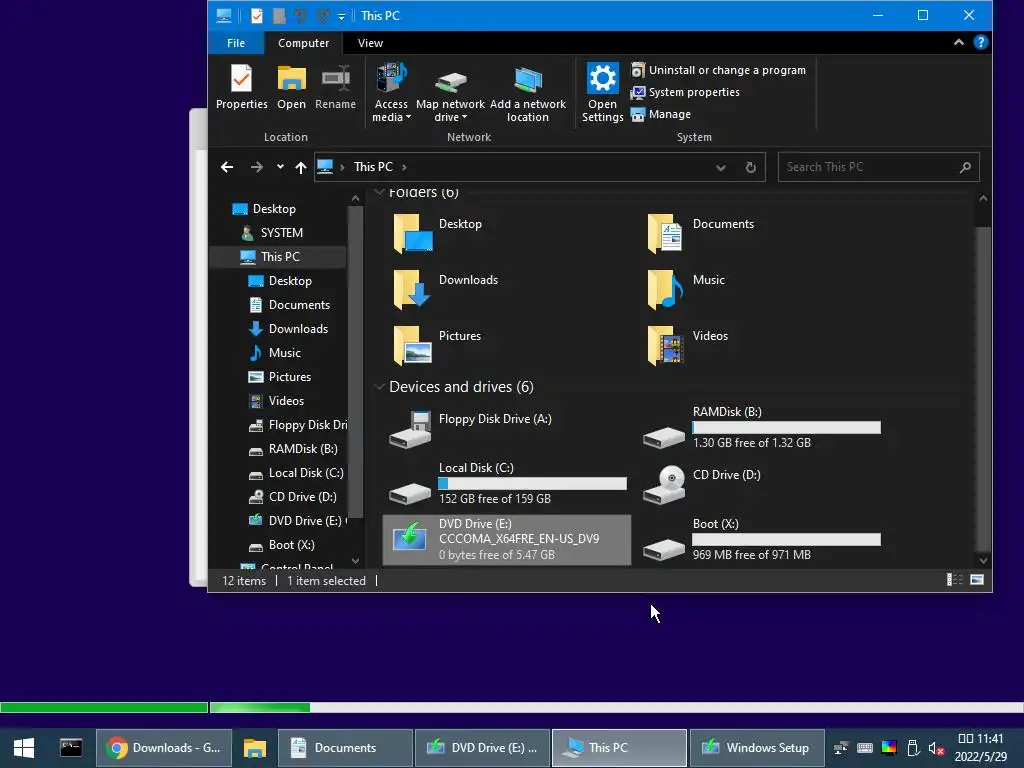Click Local Disk (C:) in navigation tree

306,473
